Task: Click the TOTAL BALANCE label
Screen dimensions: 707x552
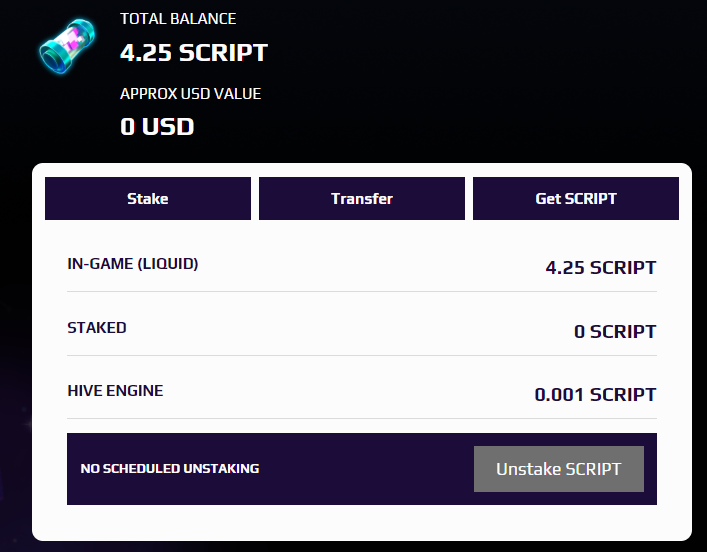Action: coord(178,19)
